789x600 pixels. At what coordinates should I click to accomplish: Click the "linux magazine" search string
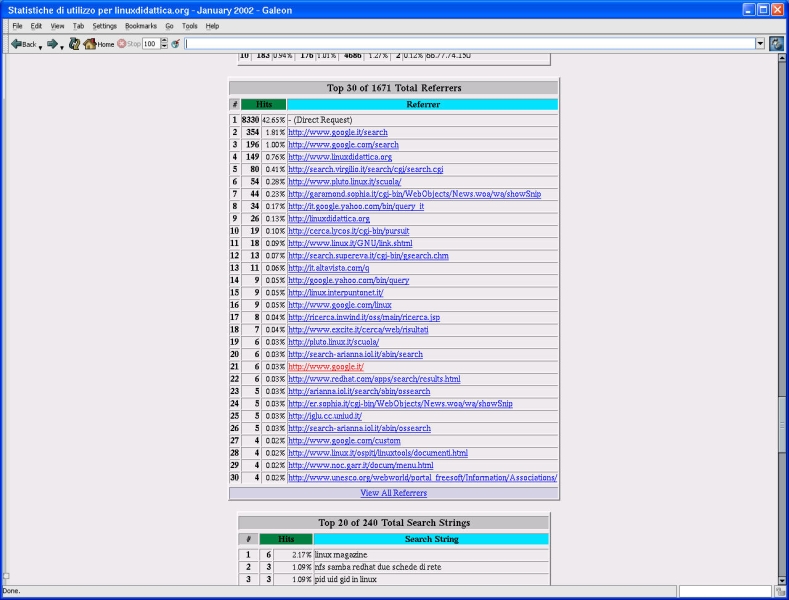tap(341, 555)
